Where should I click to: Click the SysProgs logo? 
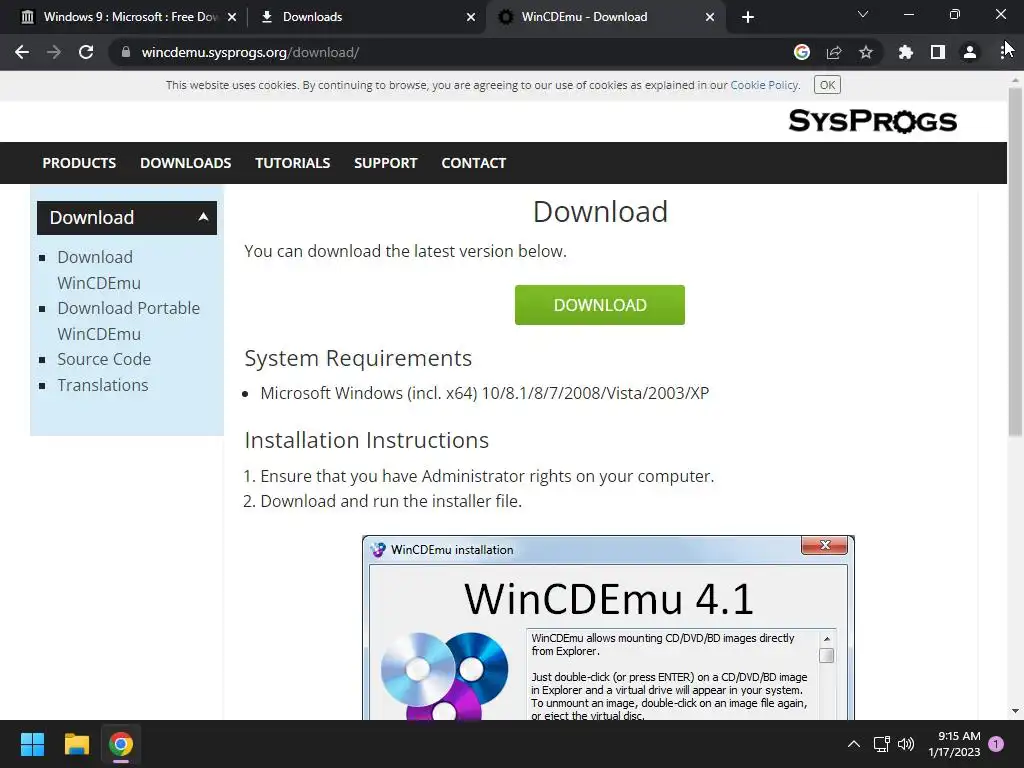[x=872, y=121]
